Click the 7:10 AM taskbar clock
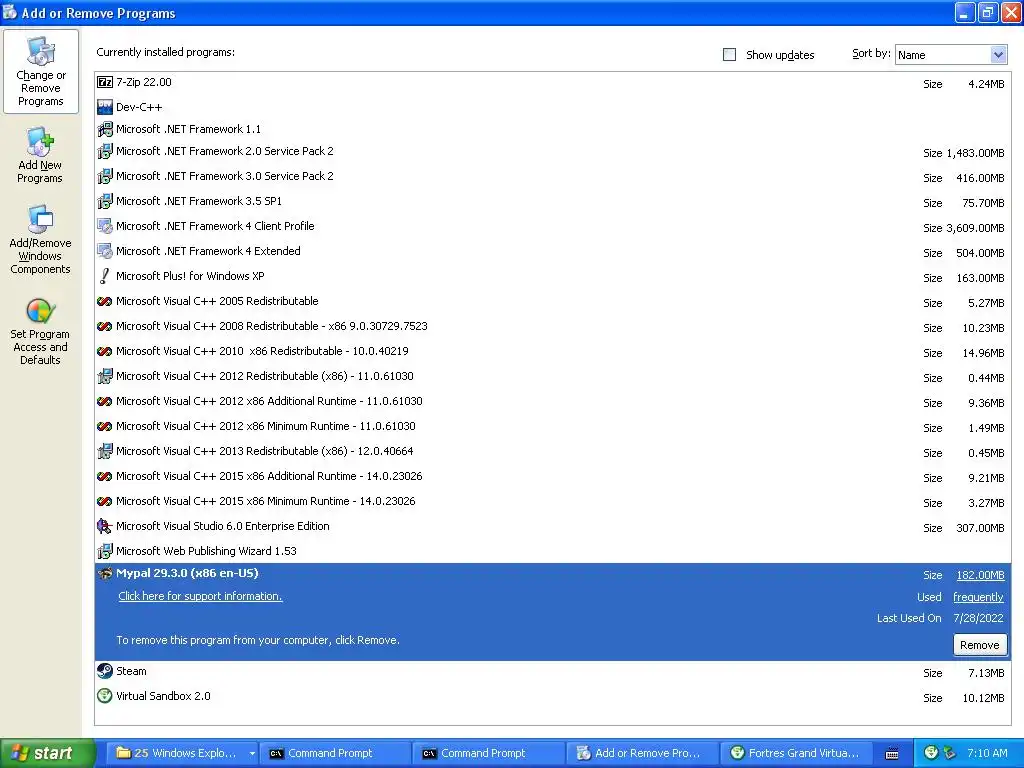Image resolution: width=1024 pixels, height=768 pixels. pos(987,753)
